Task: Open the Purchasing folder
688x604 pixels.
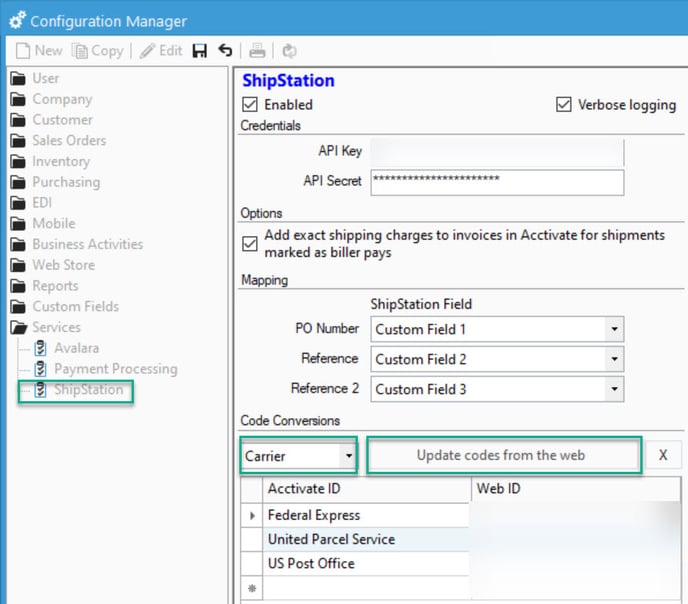Action: coord(55,182)
